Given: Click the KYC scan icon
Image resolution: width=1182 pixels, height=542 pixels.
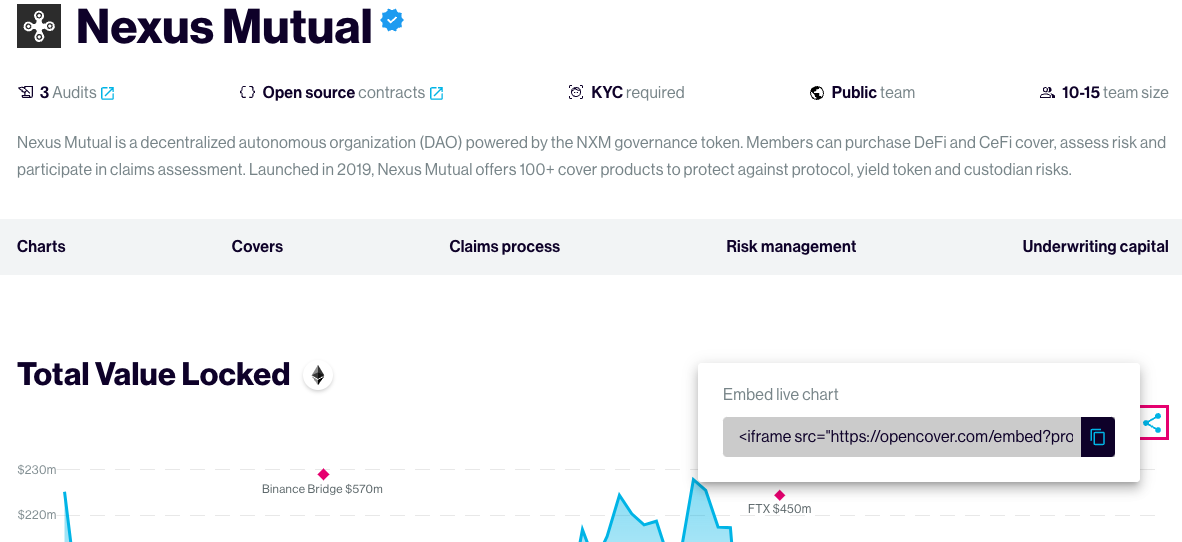Looking at the screenshot, I should coord(576,93).
